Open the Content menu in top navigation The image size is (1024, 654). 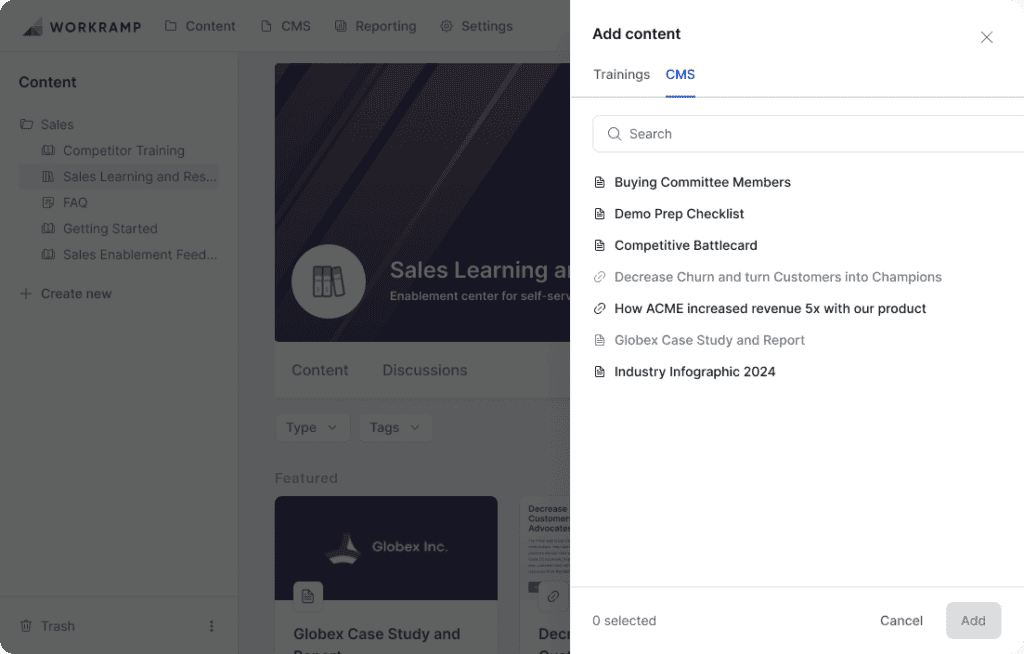[x=200, y=26]
